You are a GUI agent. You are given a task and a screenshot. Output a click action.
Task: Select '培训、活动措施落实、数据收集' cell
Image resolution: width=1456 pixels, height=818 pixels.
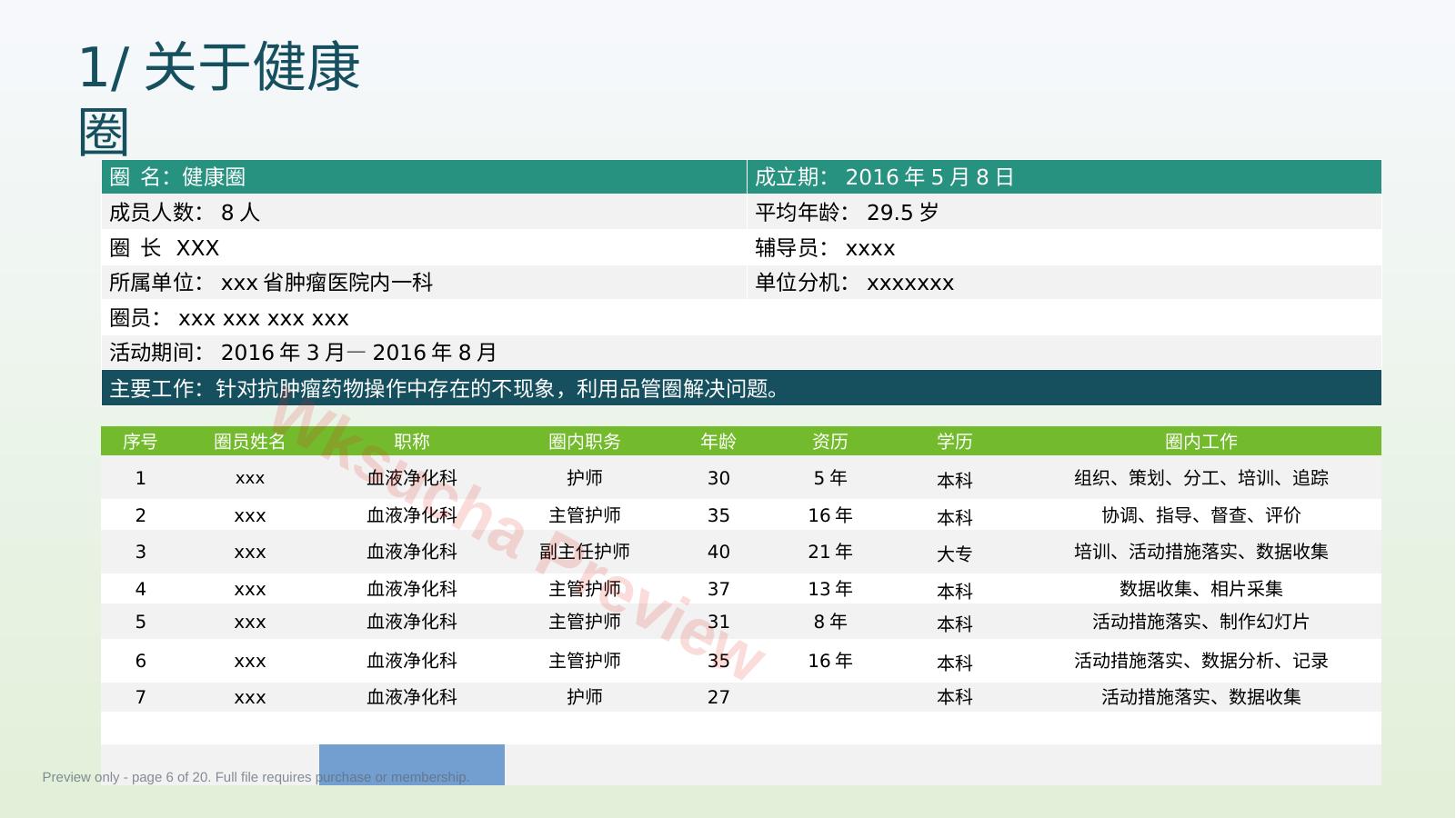[x=1201, y=551]
